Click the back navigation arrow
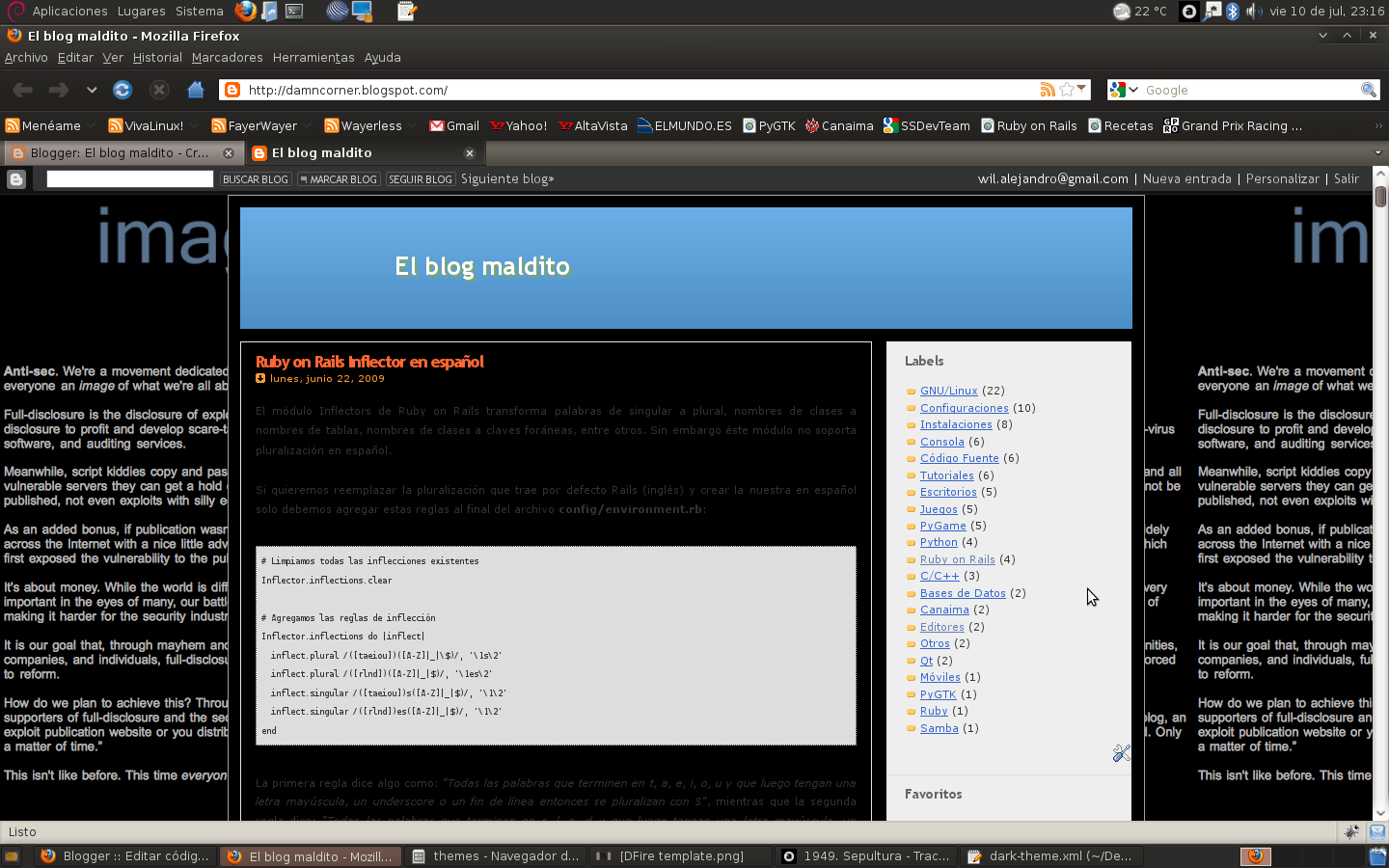This screenshot has height=868, width=1389. (x=22, y=90)
